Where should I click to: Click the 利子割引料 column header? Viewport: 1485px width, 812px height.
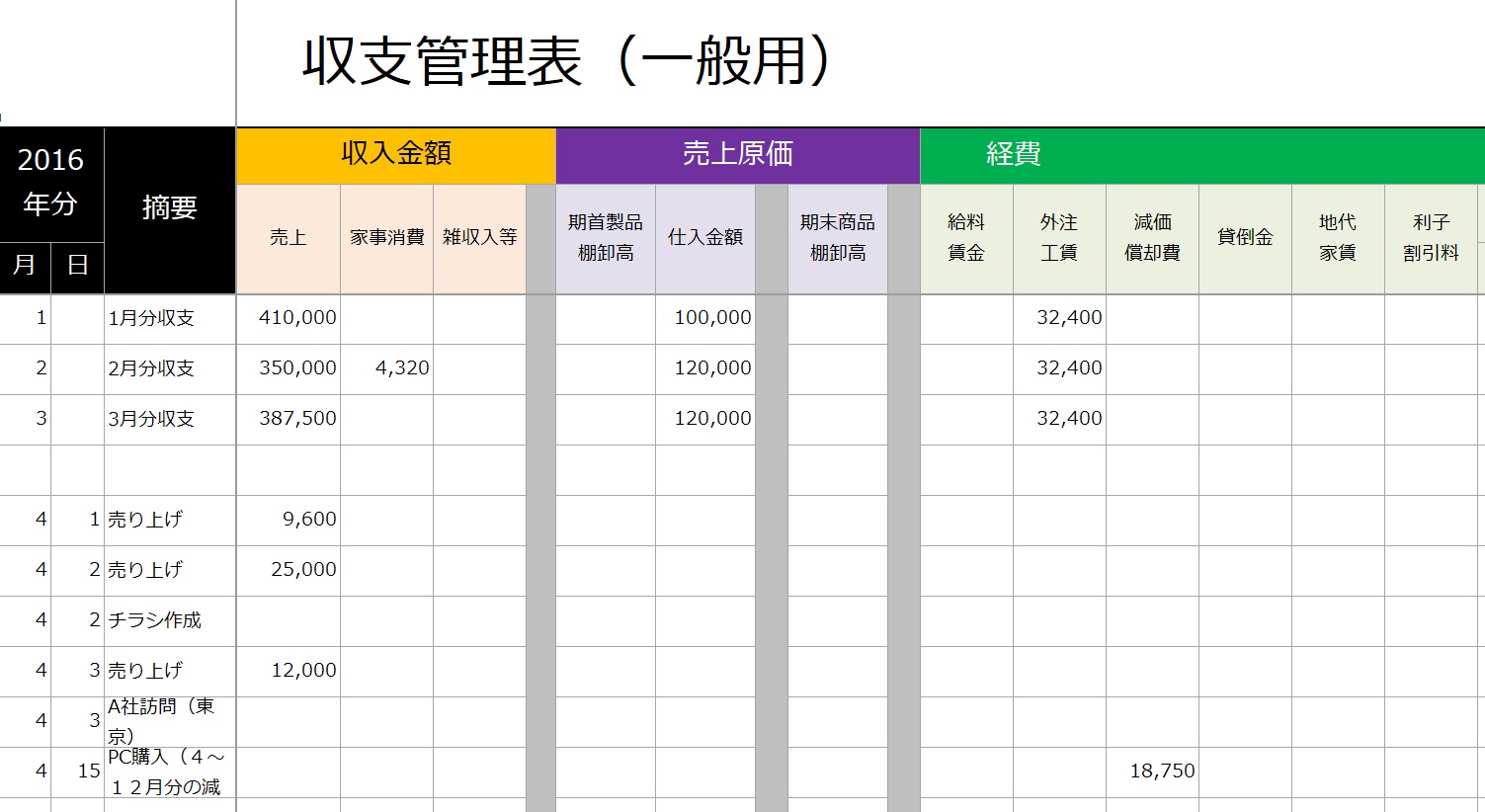pos(1430,237)
